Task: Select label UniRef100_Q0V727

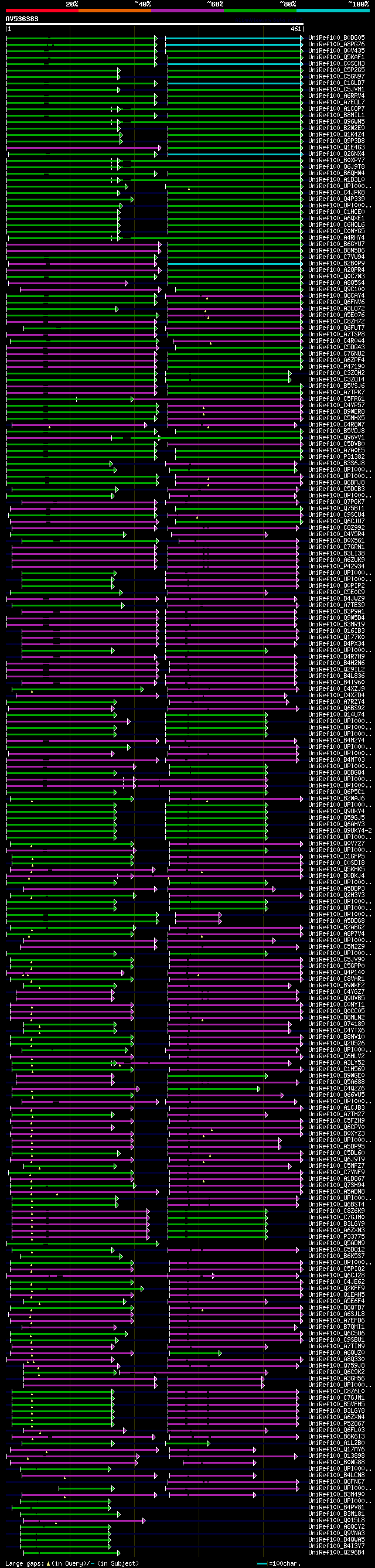Action: tap(337, 844)
